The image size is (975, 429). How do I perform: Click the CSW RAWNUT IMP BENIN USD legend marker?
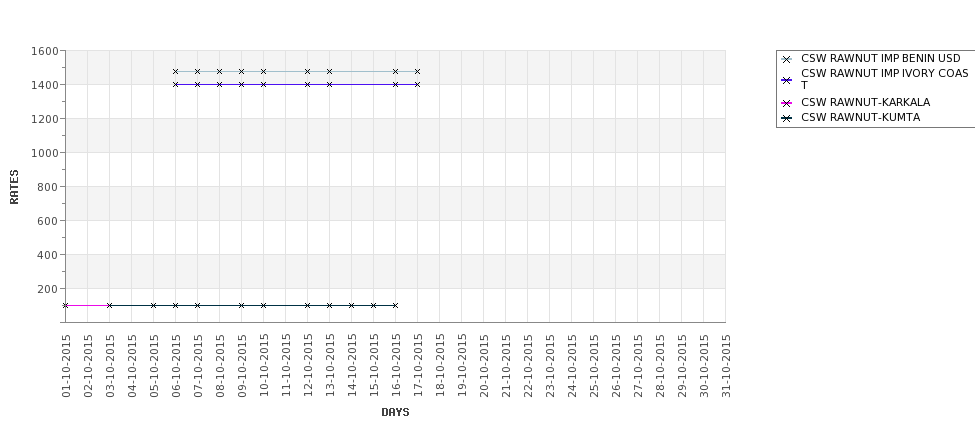coord(787,59)
